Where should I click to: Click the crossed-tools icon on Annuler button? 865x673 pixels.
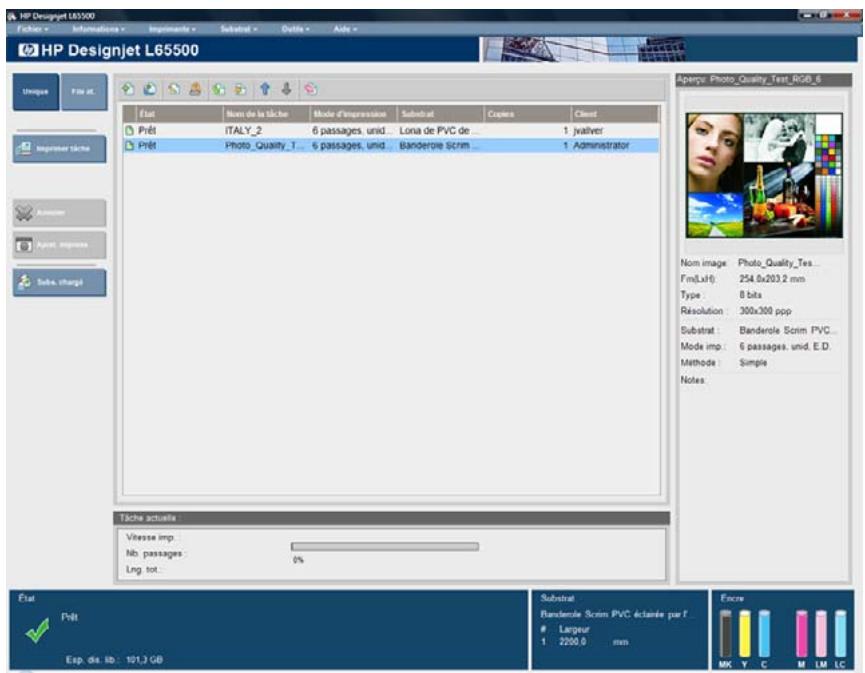24,213
